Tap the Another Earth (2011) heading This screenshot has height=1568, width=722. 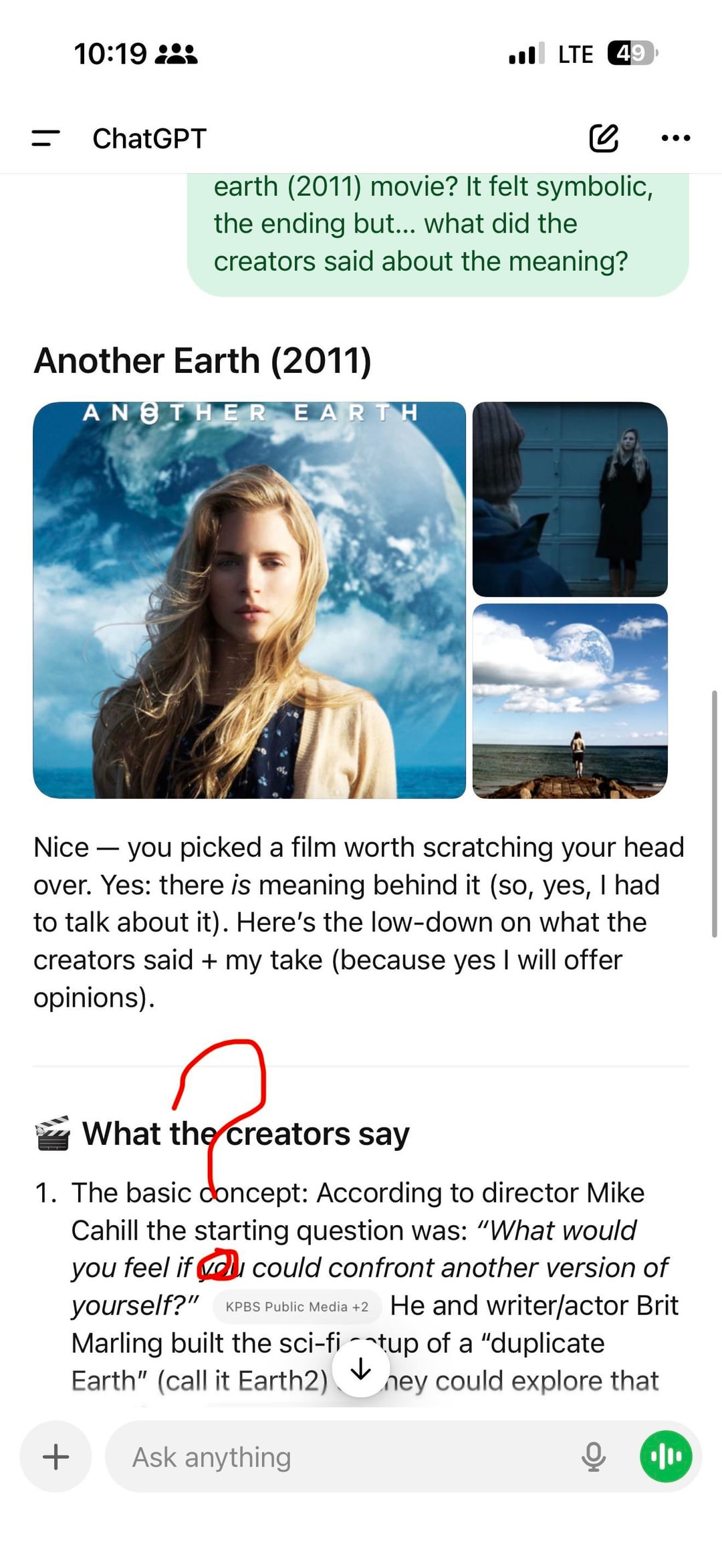click(x=203, y=361)
